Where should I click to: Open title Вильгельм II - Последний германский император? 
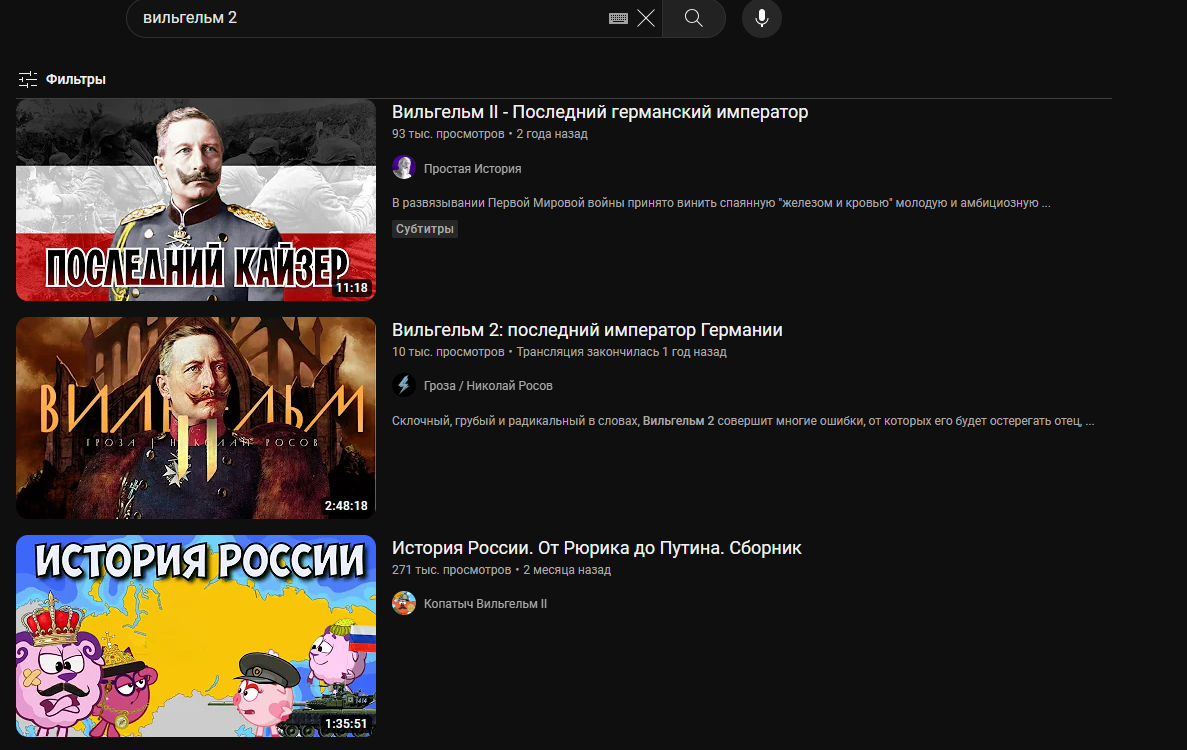point(600,112)
